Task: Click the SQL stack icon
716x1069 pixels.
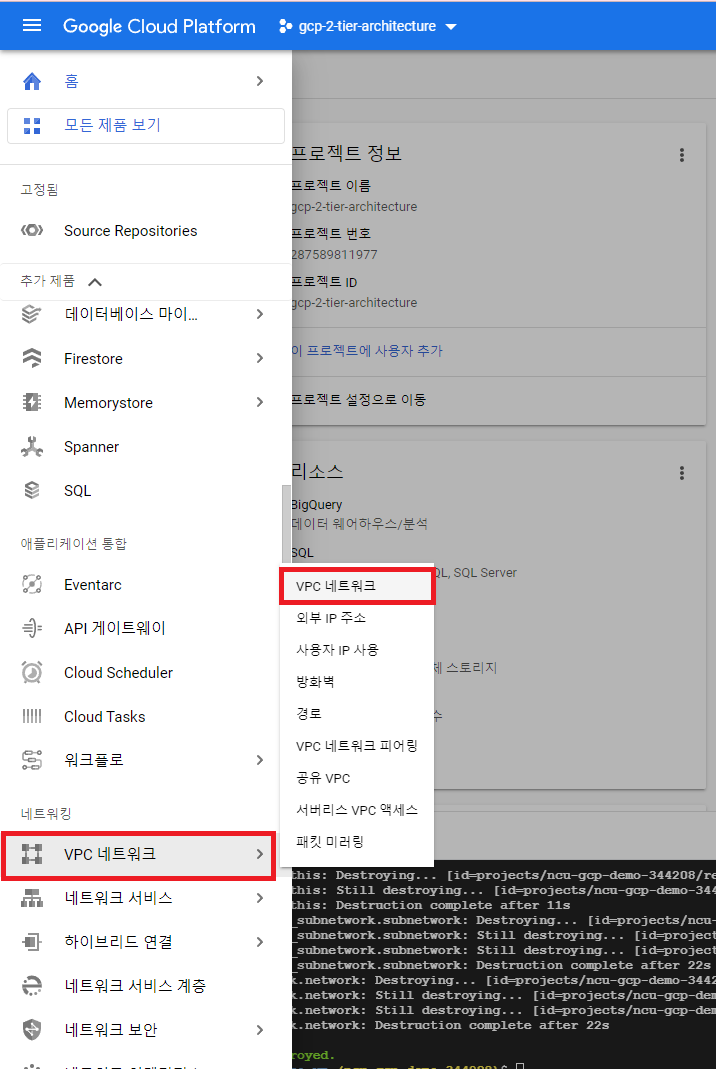Action: point(32,490)
